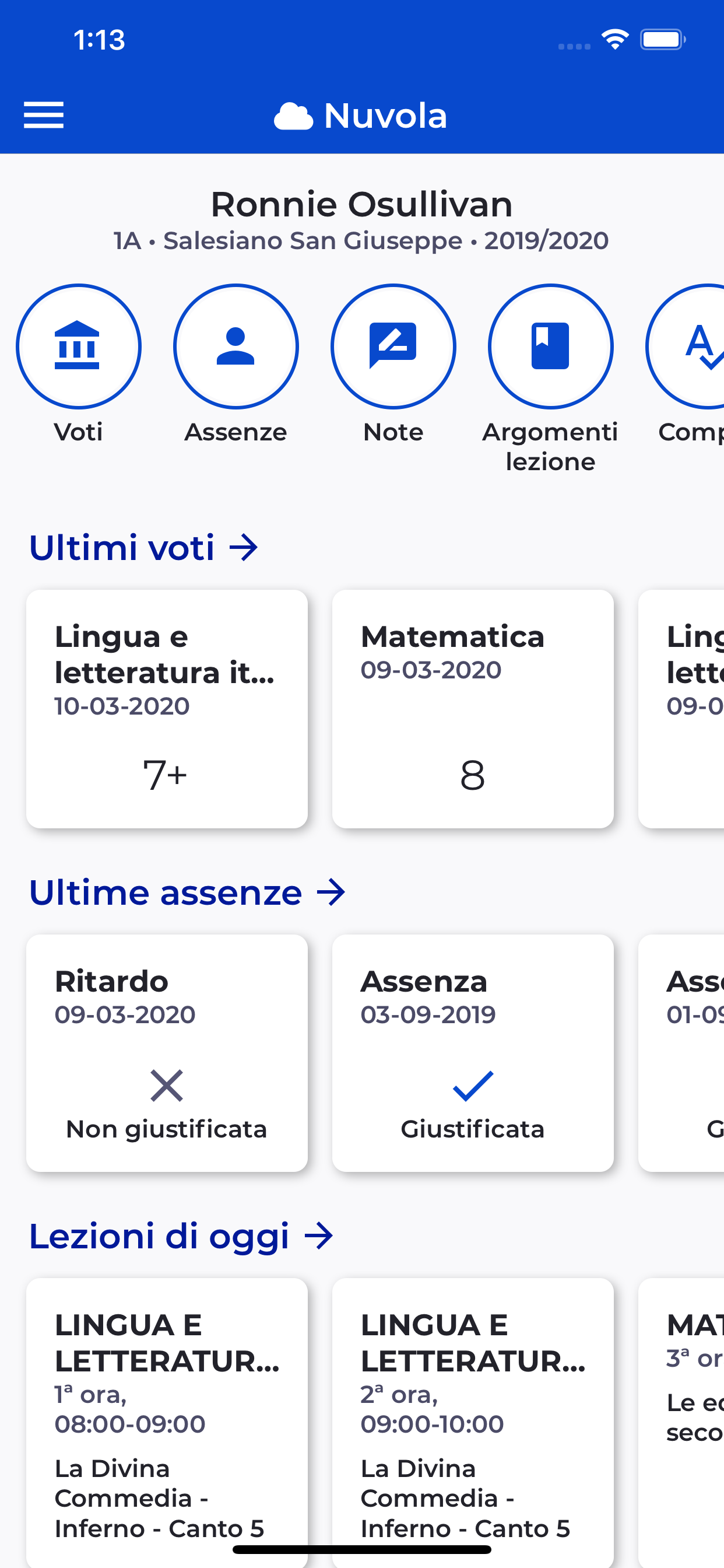Open the 2ª ora lesson card
The width and height of the screenshot is (724, 1568).
(473, 1418)
